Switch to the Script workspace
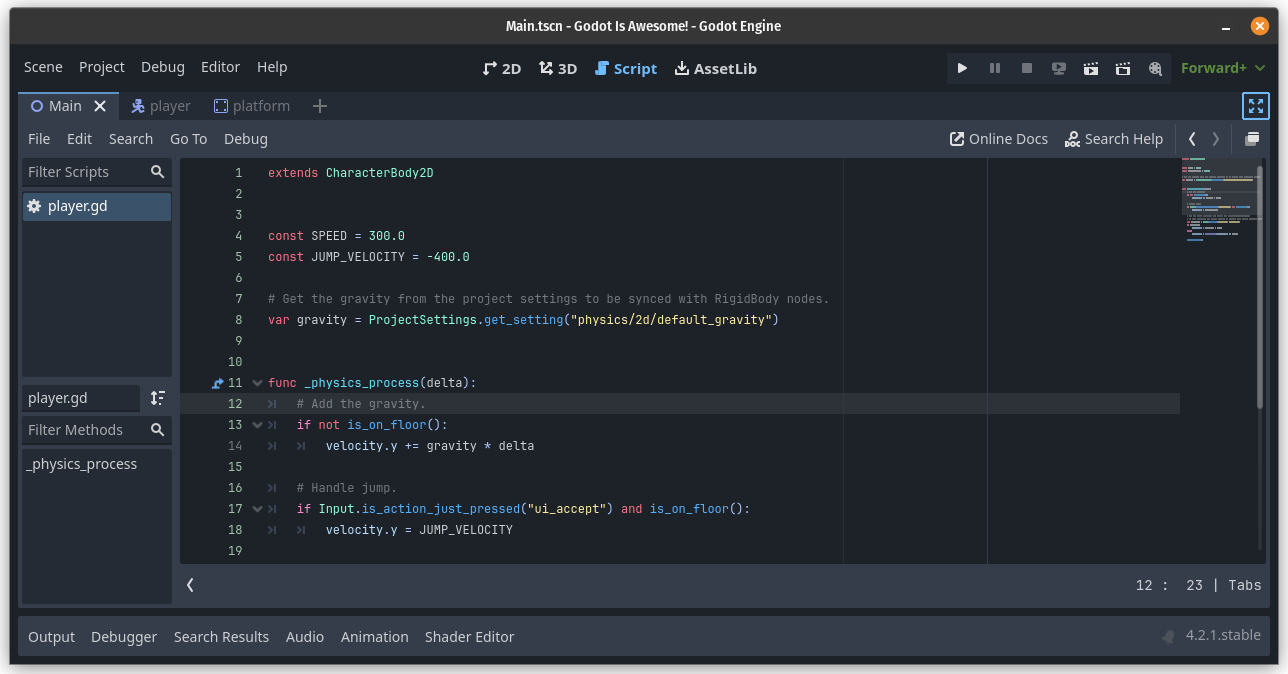The image size is (1288, 674). coord(625,68)
